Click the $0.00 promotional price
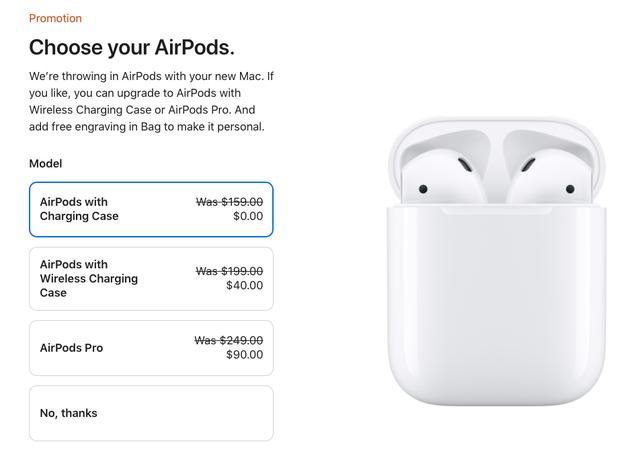This screenshot has width=640, height=456. pos(248,216)
